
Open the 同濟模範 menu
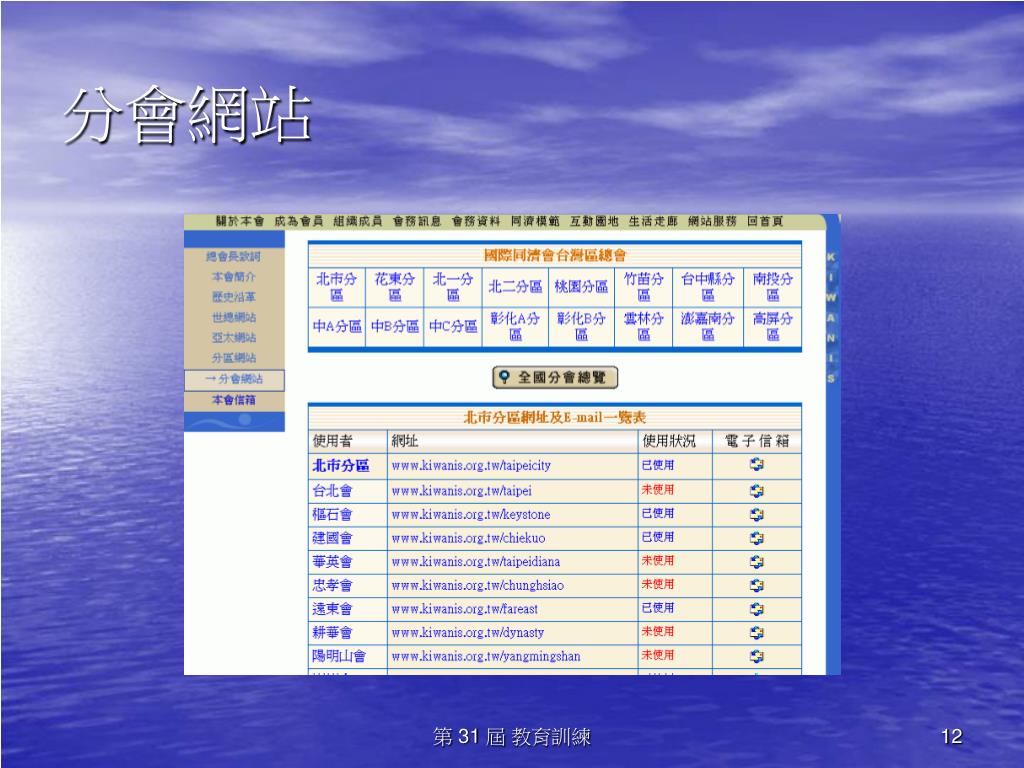click(x=535, y=221)
